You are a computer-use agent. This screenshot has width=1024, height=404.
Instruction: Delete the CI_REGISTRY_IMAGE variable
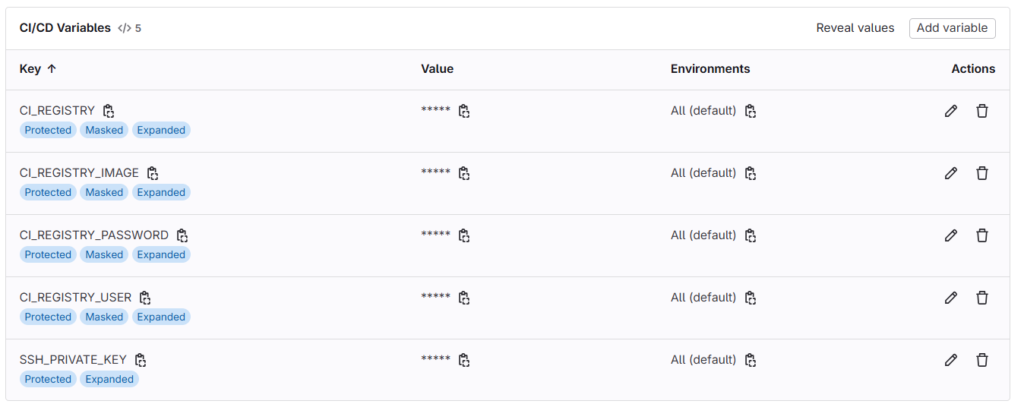click(x=982, y=173)
